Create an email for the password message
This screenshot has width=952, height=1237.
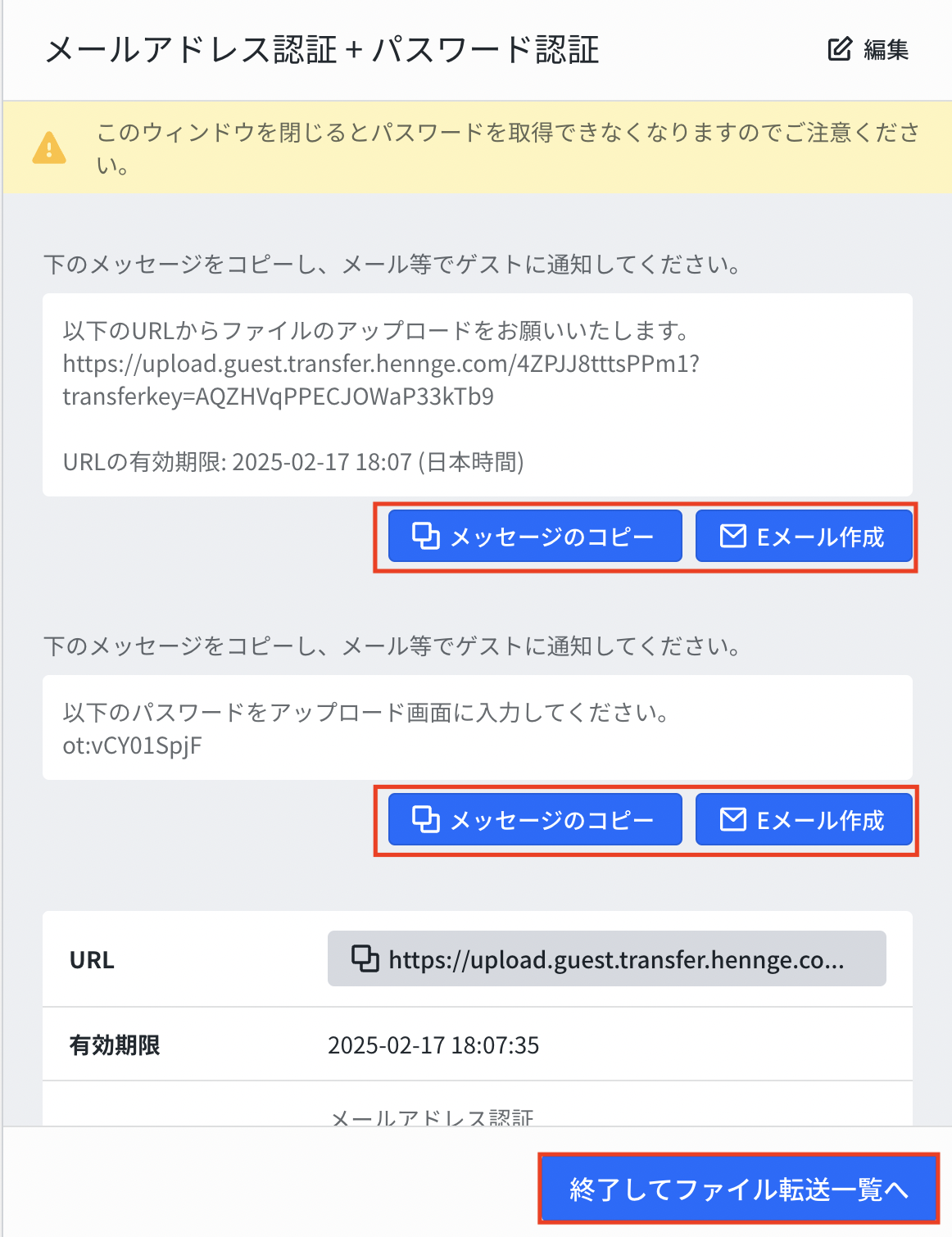click(804, 819)
